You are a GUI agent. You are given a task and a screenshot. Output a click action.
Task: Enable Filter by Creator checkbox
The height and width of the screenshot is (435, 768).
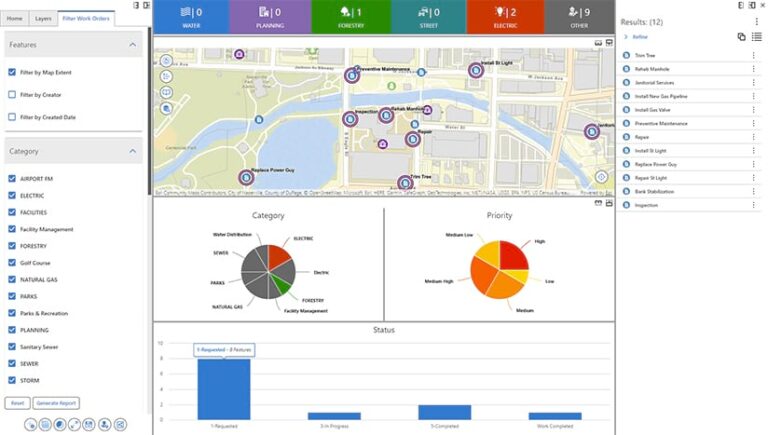click(x=12, y=95)
